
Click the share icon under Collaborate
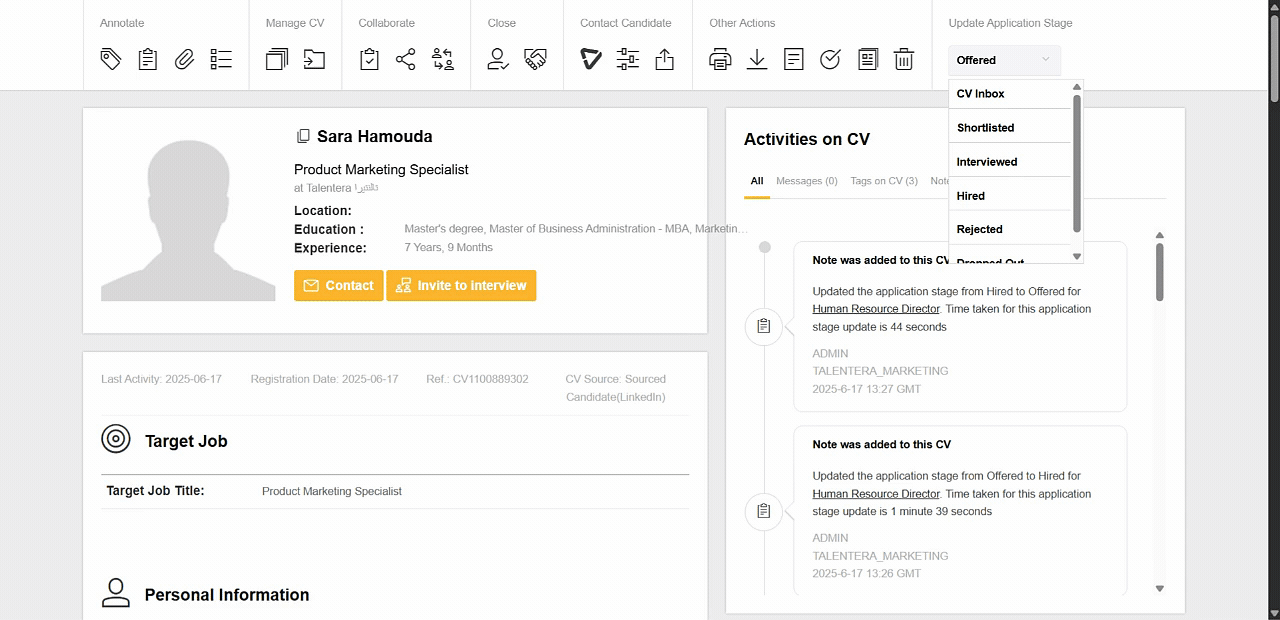coord(405,60)
